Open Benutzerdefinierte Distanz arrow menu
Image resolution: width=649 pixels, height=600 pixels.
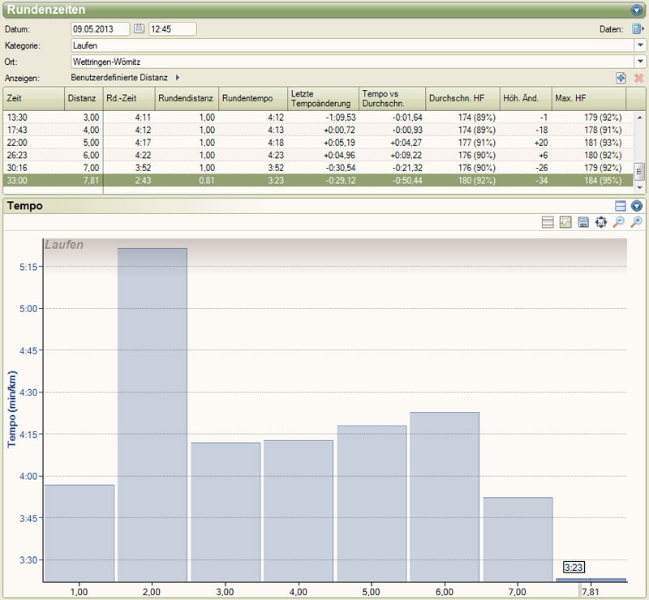178,77
